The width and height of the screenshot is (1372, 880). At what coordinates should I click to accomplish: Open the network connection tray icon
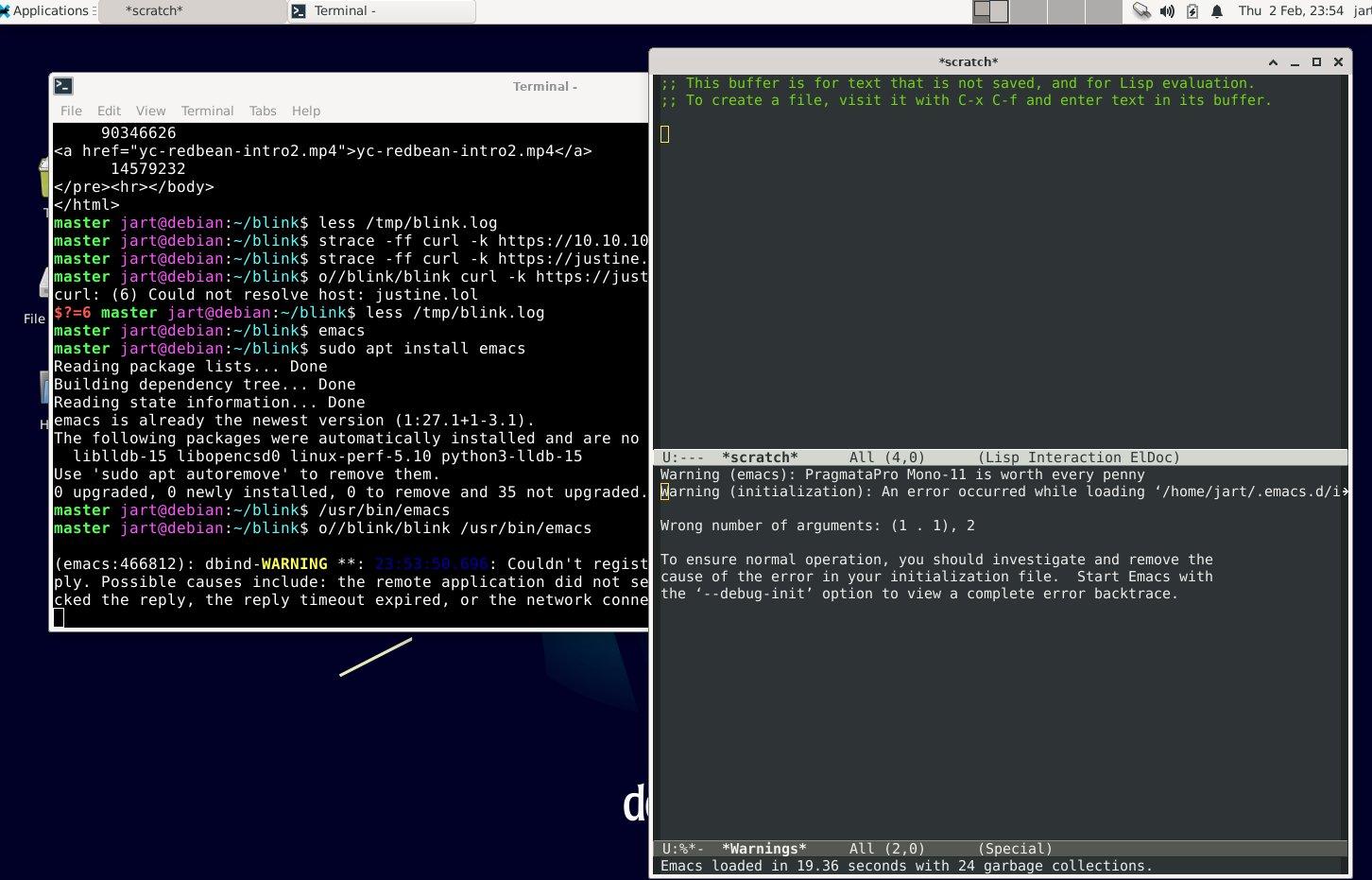[x=1141, y=11]
